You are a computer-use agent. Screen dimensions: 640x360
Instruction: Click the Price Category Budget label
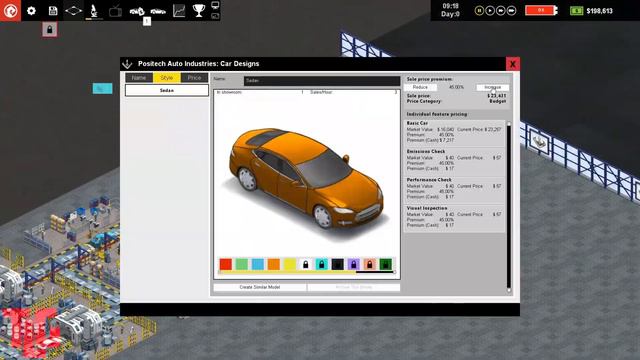(x=456, y=101)
